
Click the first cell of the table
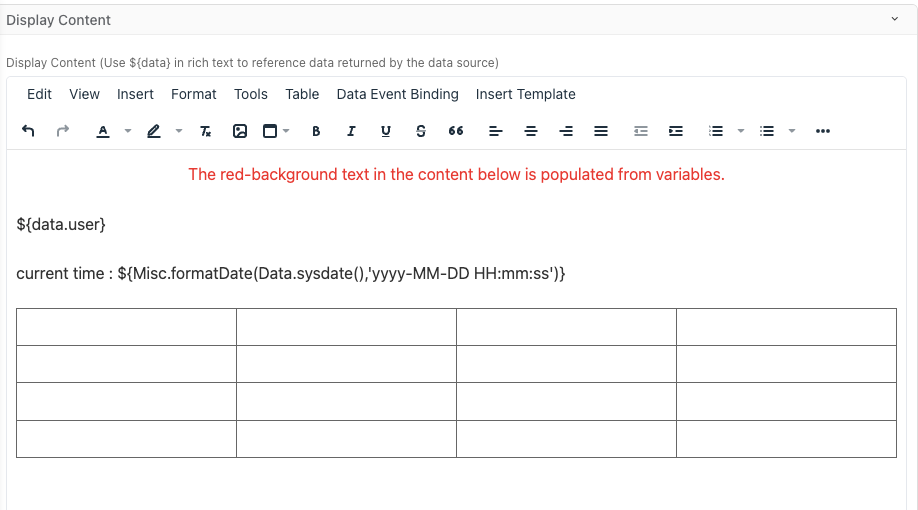coord(126,327)
